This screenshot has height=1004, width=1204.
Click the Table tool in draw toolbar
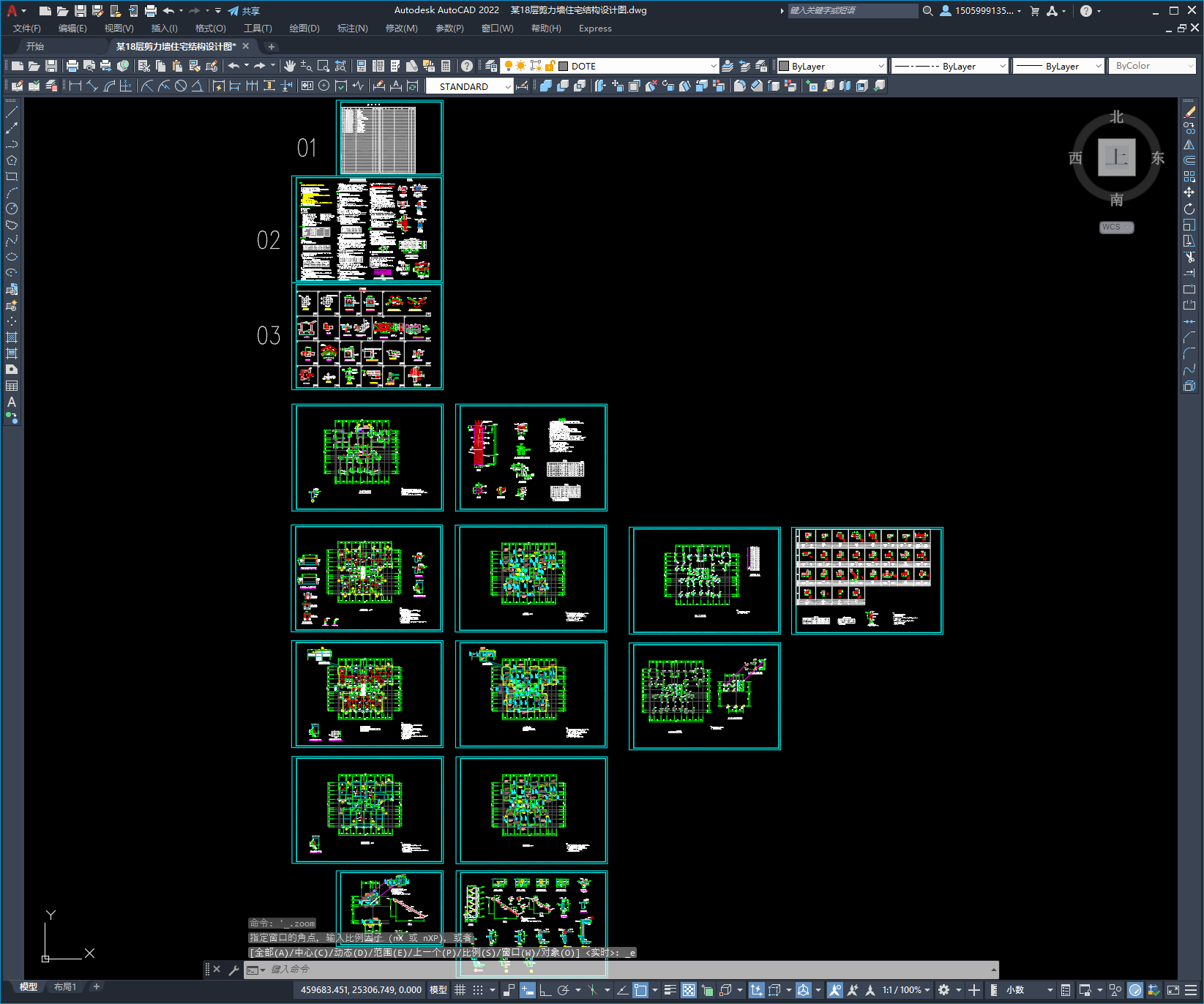click(x=12, y=386)
